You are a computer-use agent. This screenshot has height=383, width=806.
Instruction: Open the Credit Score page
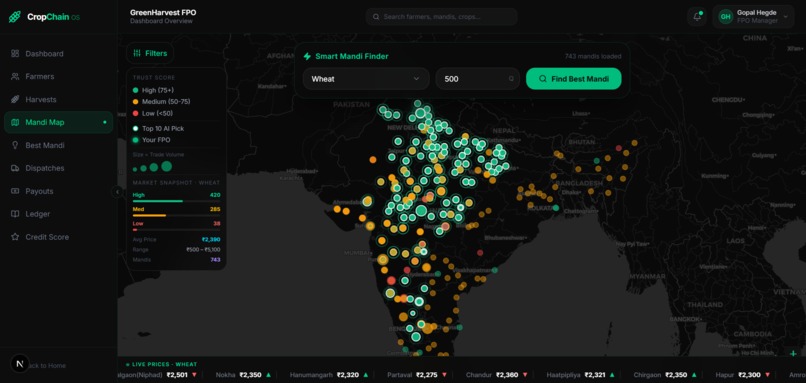click(58, 237)
